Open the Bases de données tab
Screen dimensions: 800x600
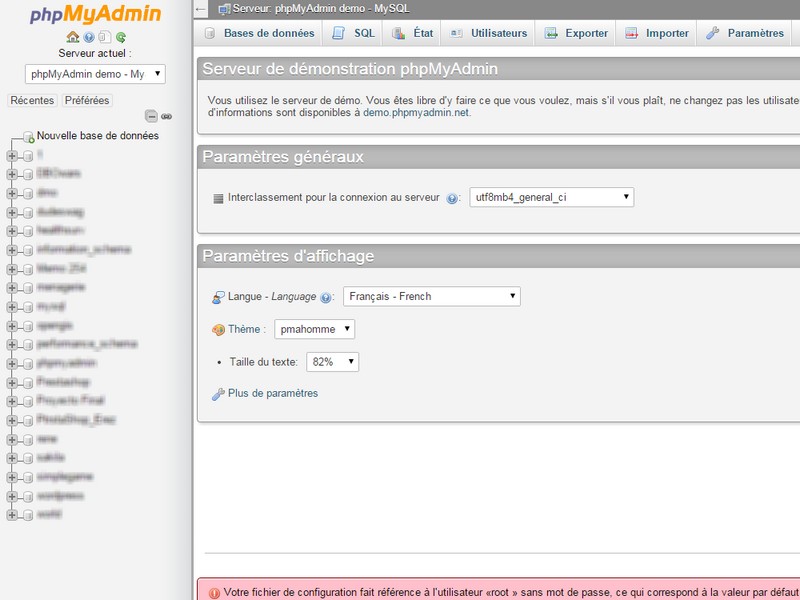point(259,33)
